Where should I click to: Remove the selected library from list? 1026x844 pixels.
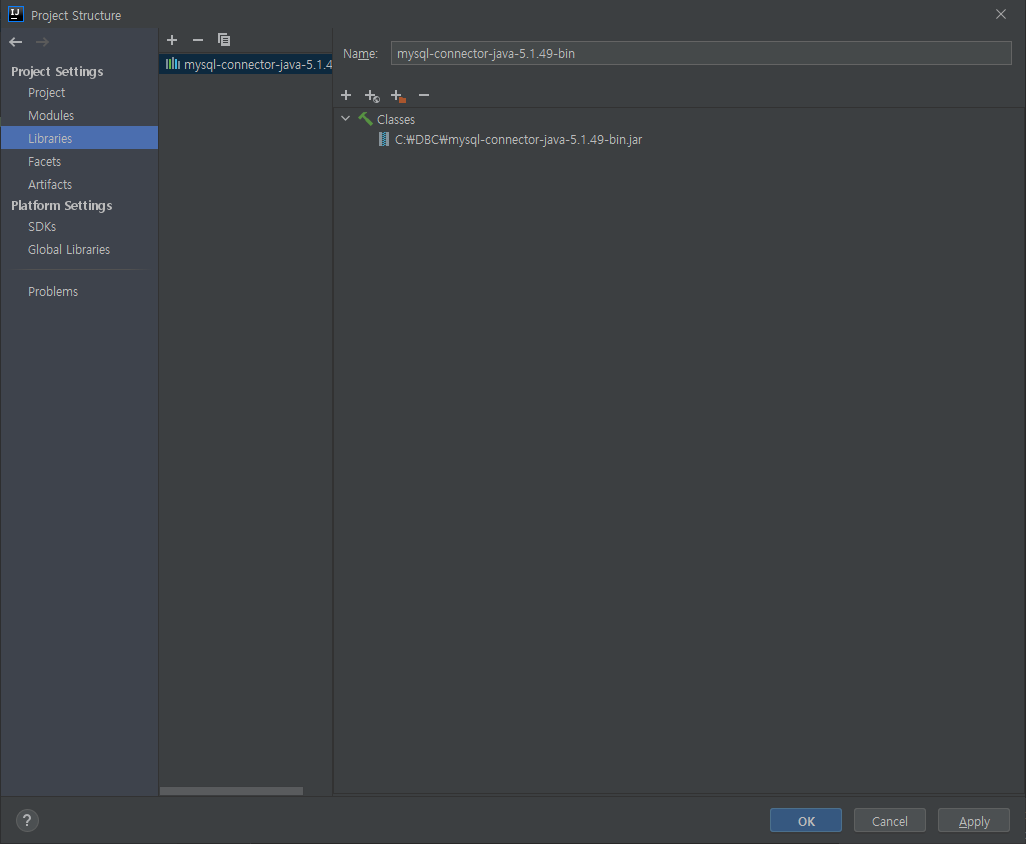point(198,40)
